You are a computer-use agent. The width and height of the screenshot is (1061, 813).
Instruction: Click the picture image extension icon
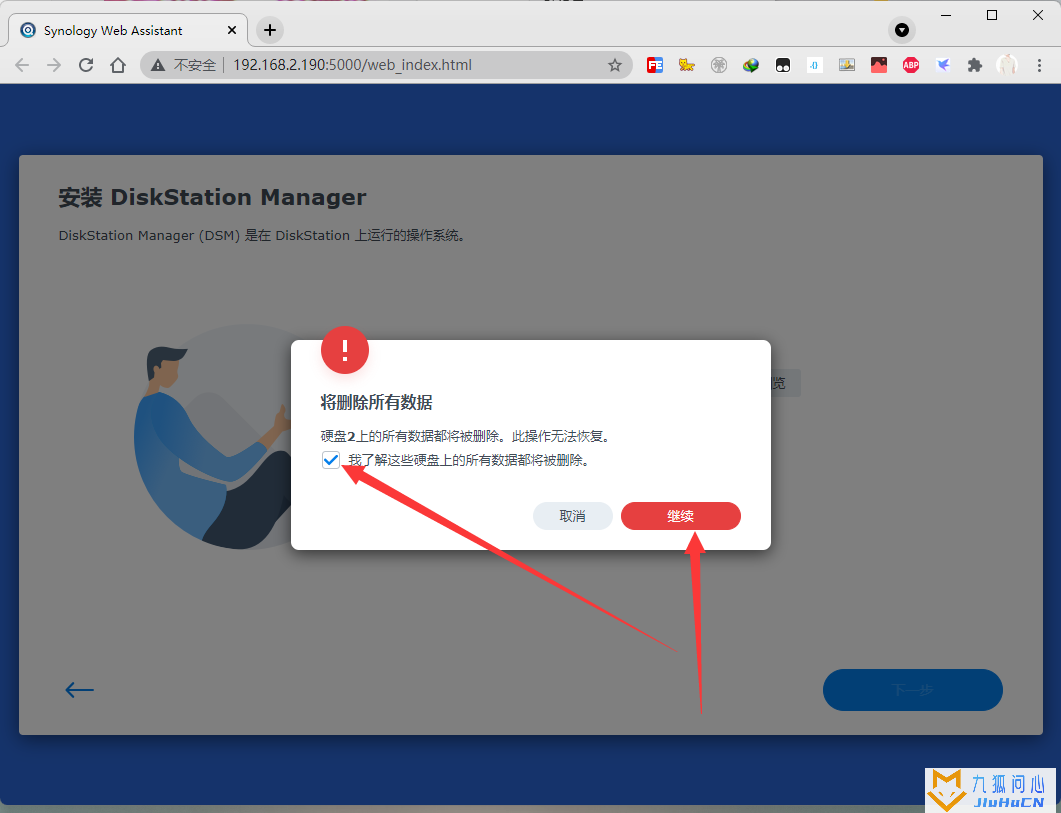pos(846,65)
